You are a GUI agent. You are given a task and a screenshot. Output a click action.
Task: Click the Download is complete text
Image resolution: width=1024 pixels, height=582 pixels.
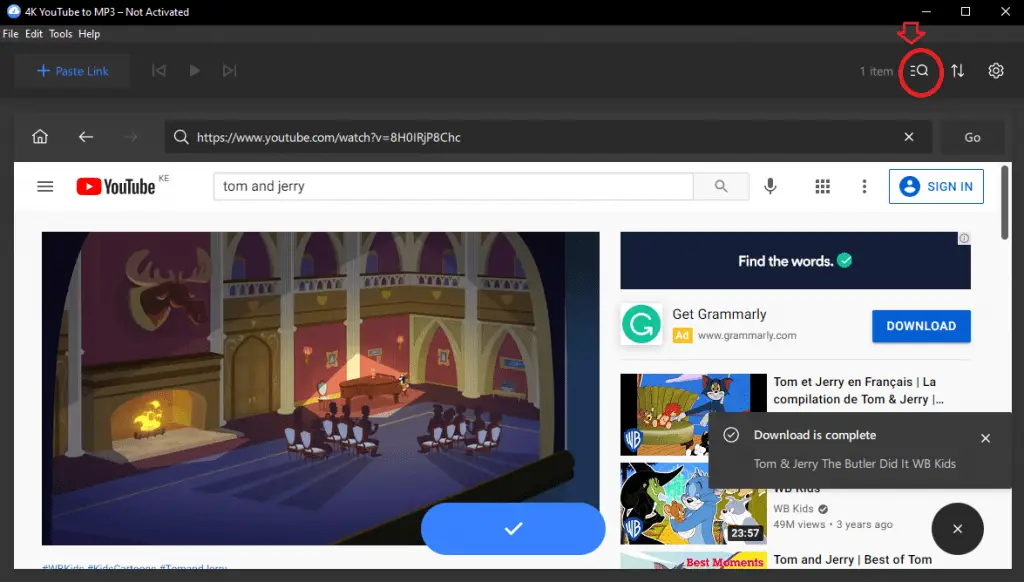[x=814, y=435]
